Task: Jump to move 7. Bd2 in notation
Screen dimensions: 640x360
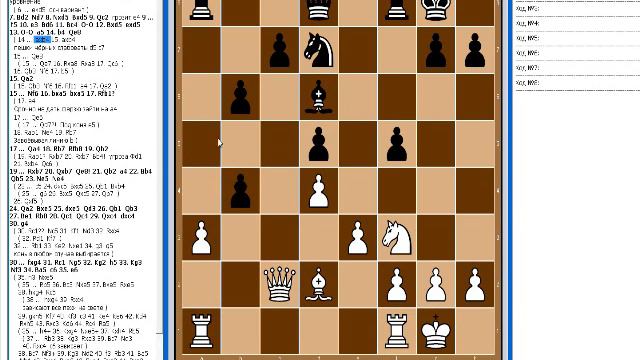Action: (x=19, y=17)
